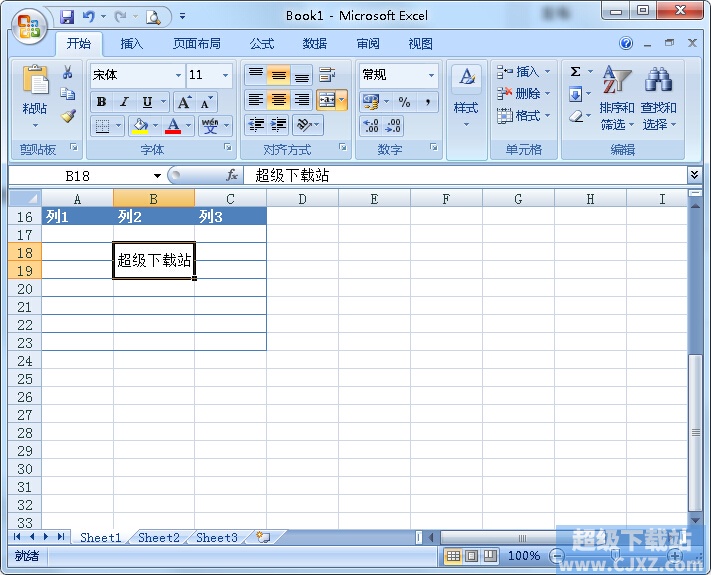The image size is (711, 575).
Task: Increase decimal places
Action: (371, 126)
